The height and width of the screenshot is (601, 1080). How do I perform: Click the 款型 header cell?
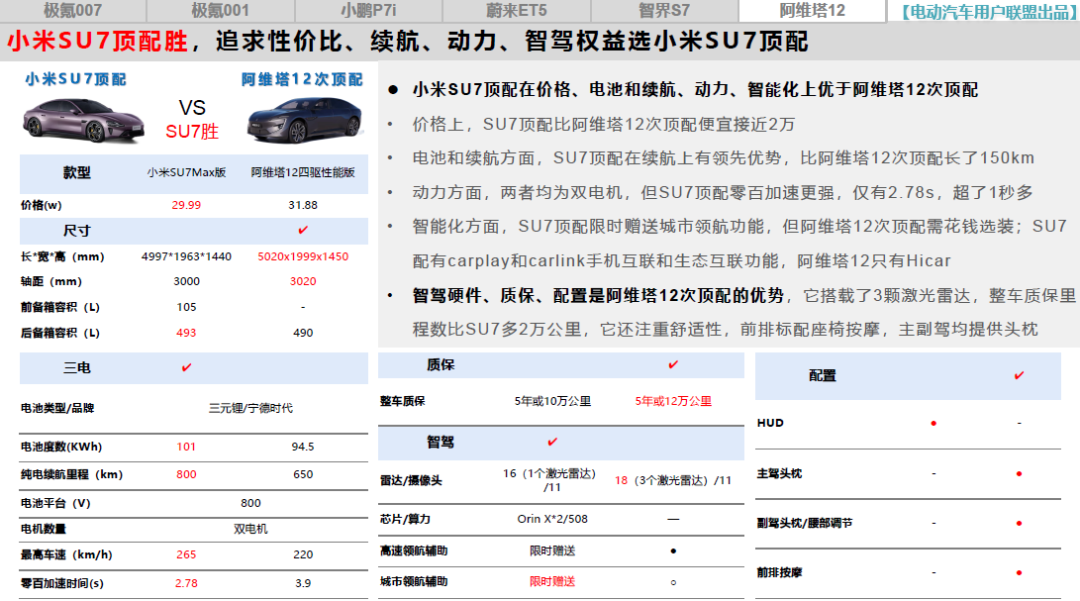click(x=76, y=173)
